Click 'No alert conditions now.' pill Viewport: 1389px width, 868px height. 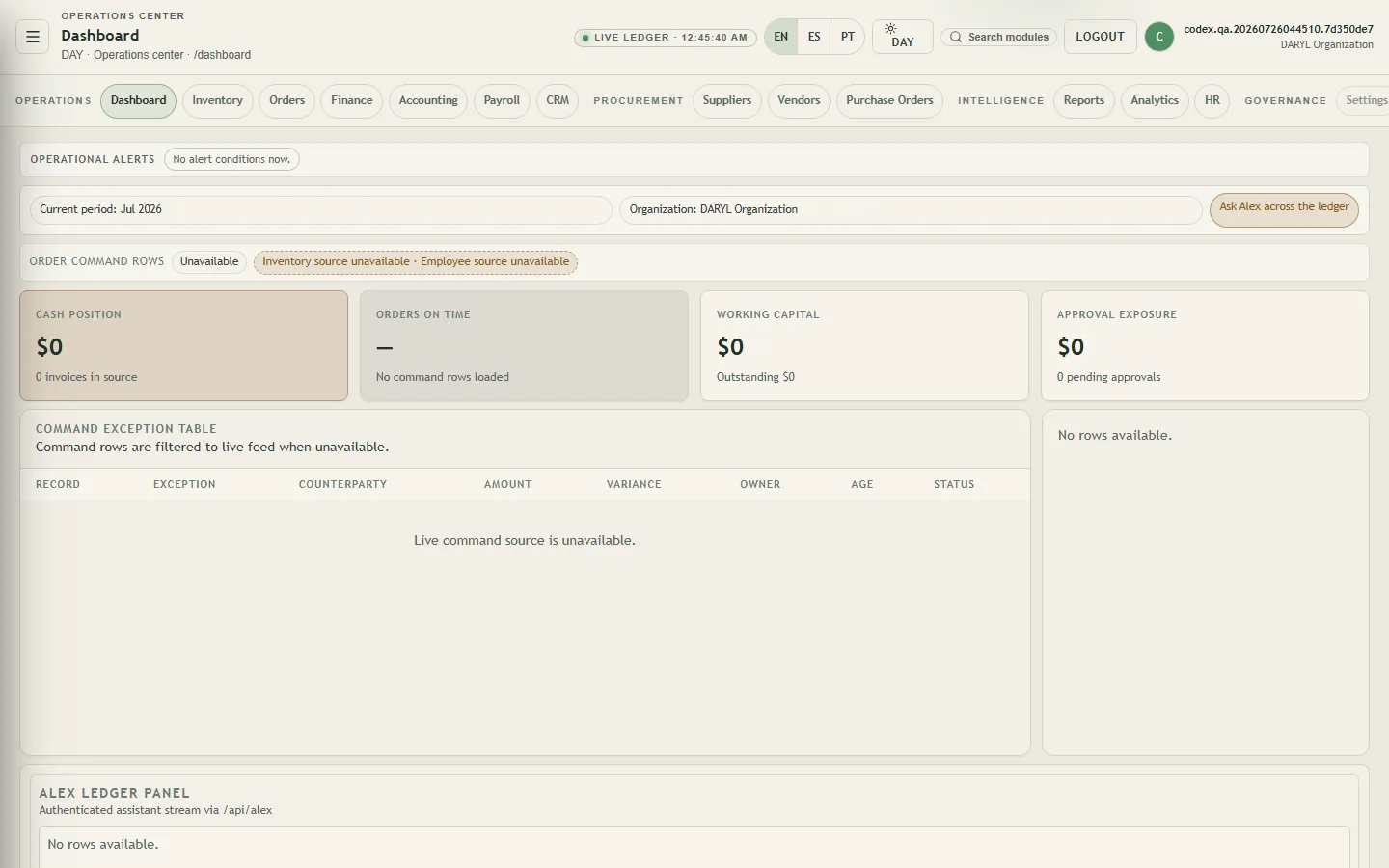tap(231, 159)
